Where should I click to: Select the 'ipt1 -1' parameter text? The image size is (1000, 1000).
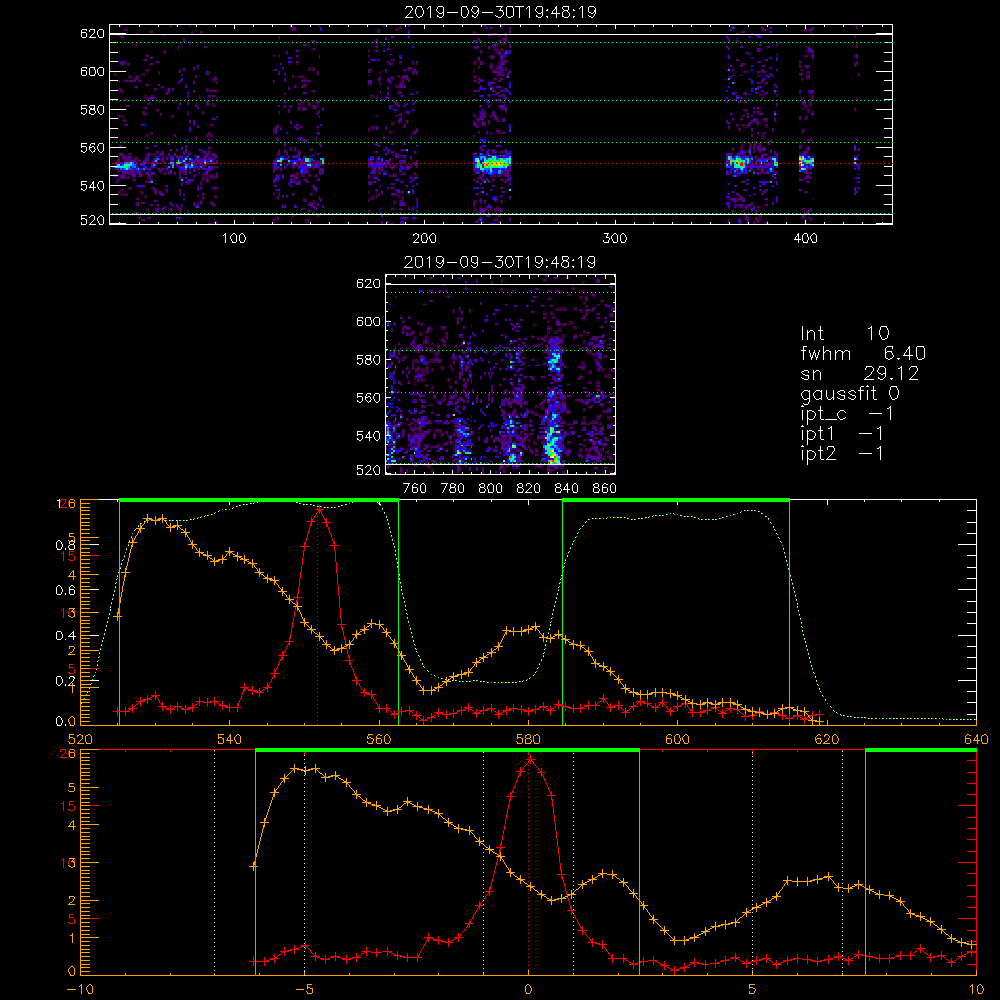[x=842, y=434]
